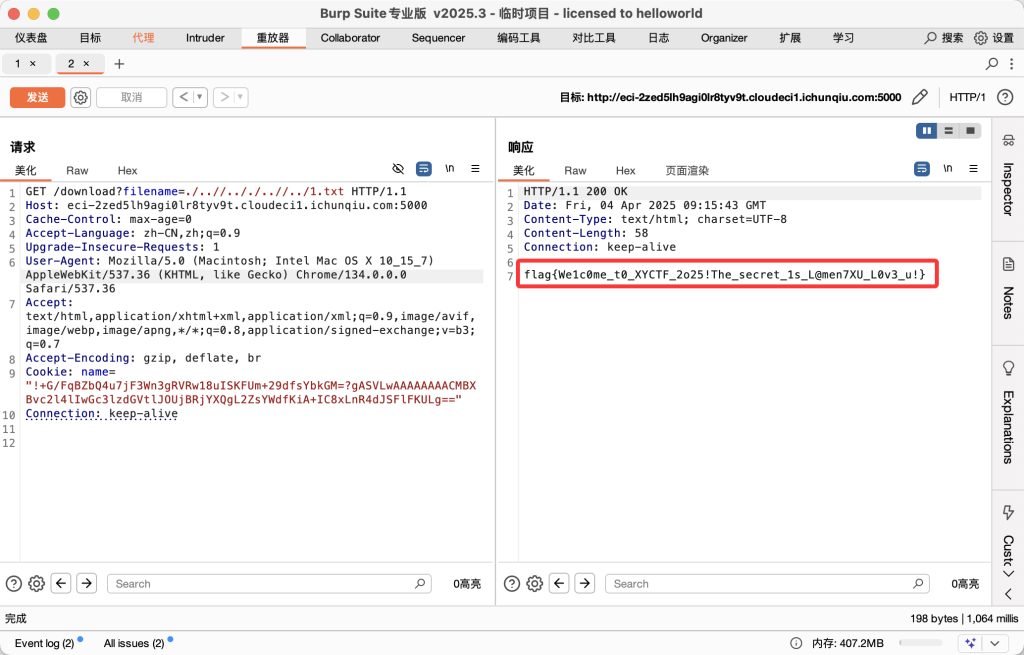Screen dimensions: 1024x655
Task: Select stacked top-bottom layout view
Action: 948,131
